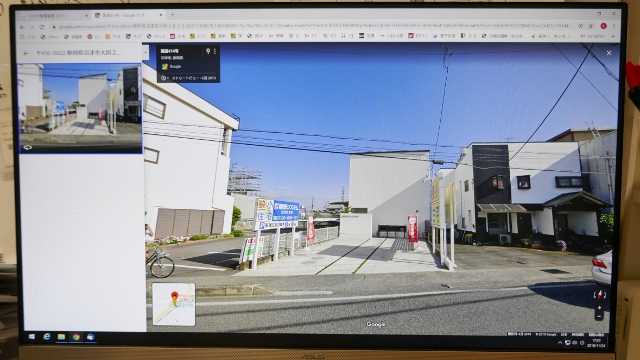Zoom in with the plus button
Viewport: 640px width, 360px height.
click(599, 308)
